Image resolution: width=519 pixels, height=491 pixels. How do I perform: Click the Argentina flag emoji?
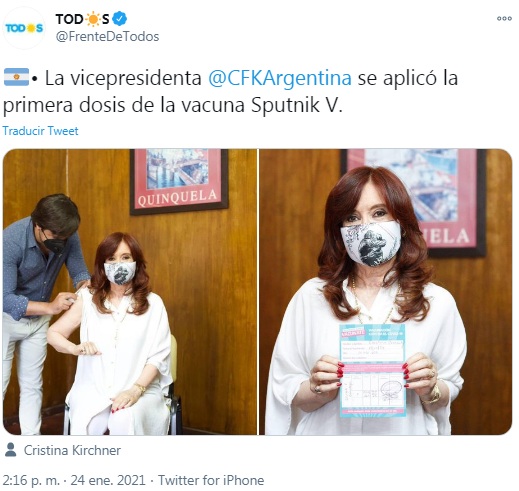[x=16, y=77]
